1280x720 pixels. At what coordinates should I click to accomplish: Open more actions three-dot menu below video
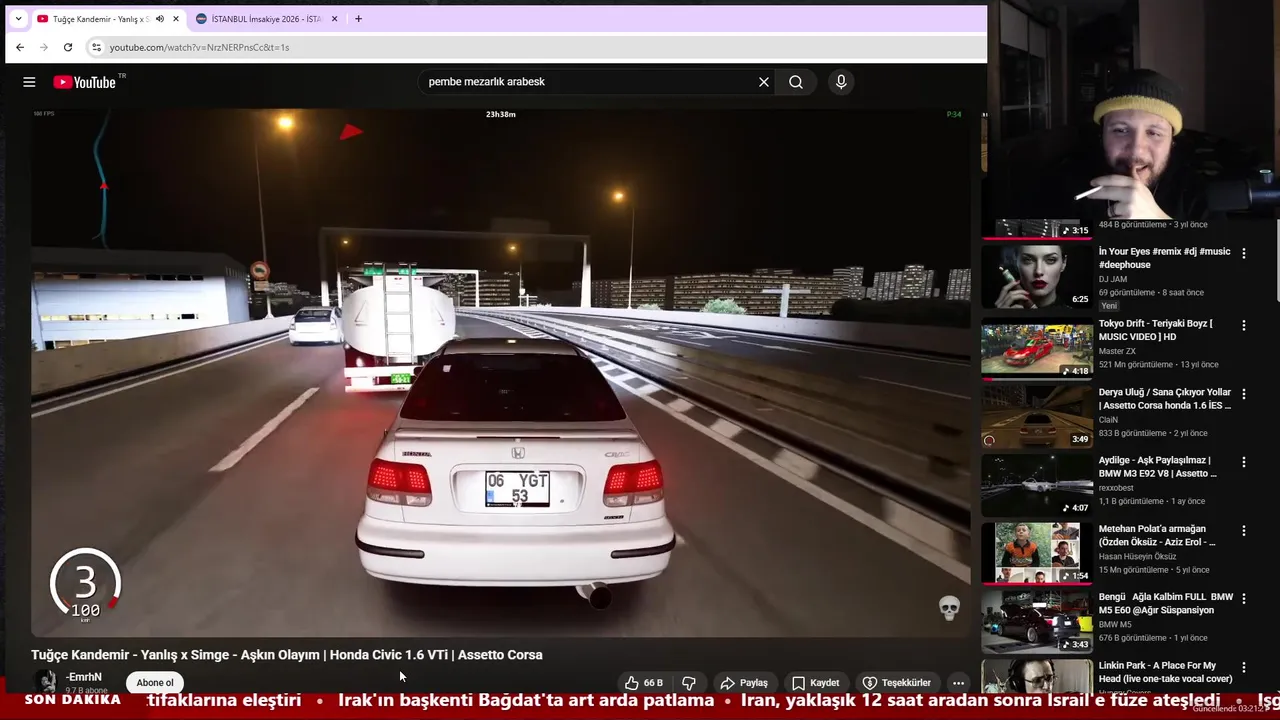[958, 683]
